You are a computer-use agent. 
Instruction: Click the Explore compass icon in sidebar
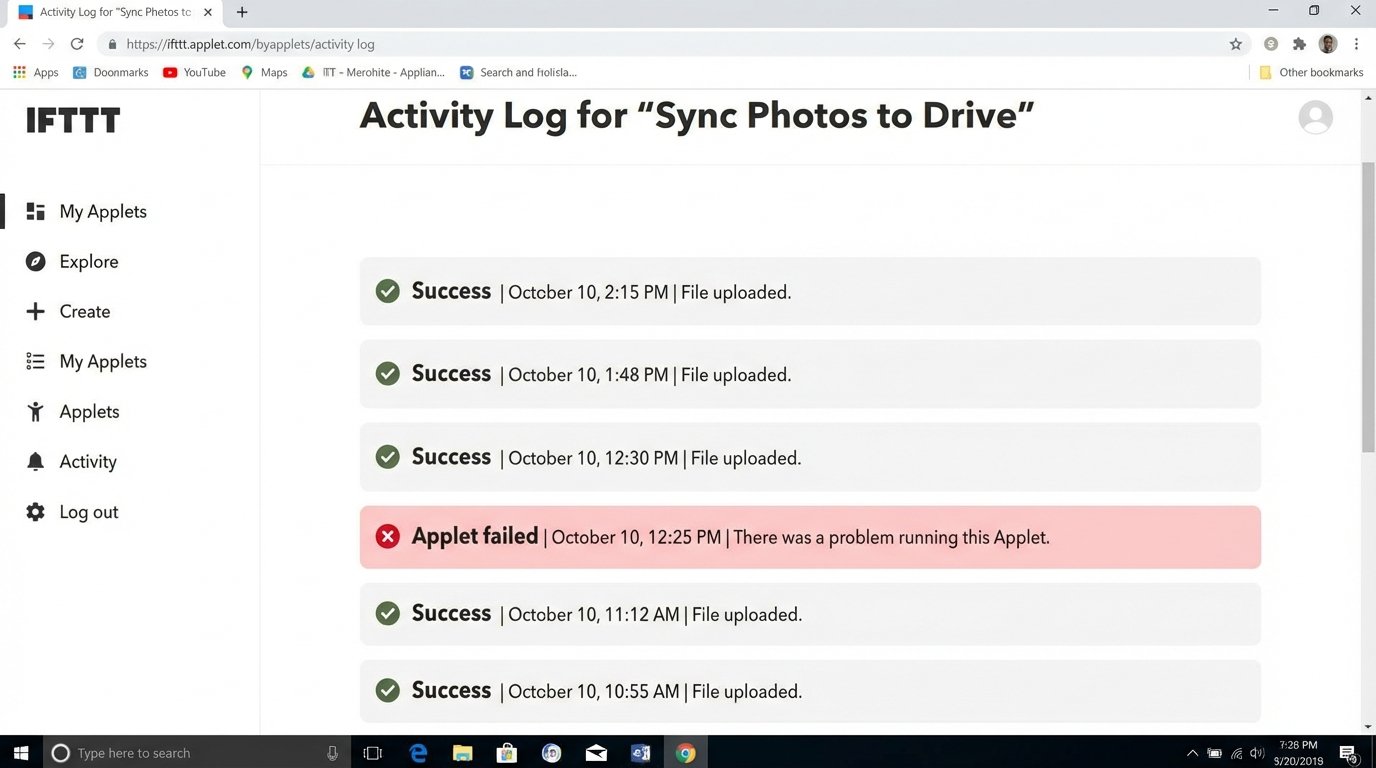(36, 262)
